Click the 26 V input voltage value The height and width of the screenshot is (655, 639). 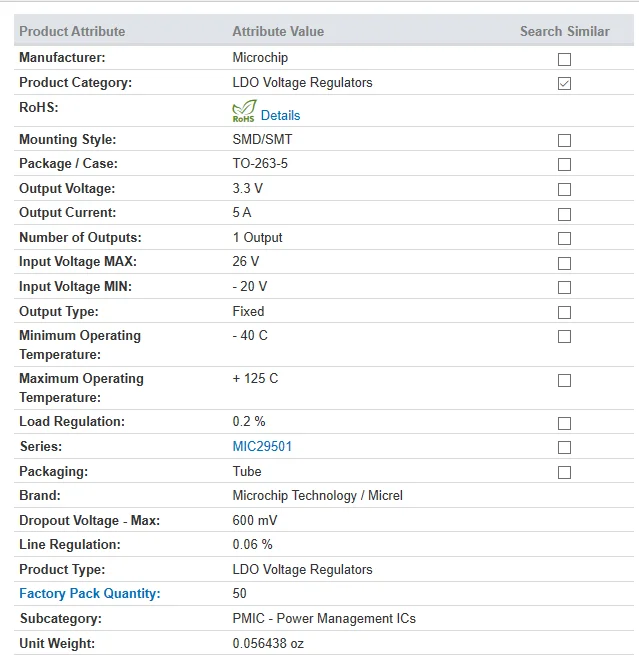(246, 261)
